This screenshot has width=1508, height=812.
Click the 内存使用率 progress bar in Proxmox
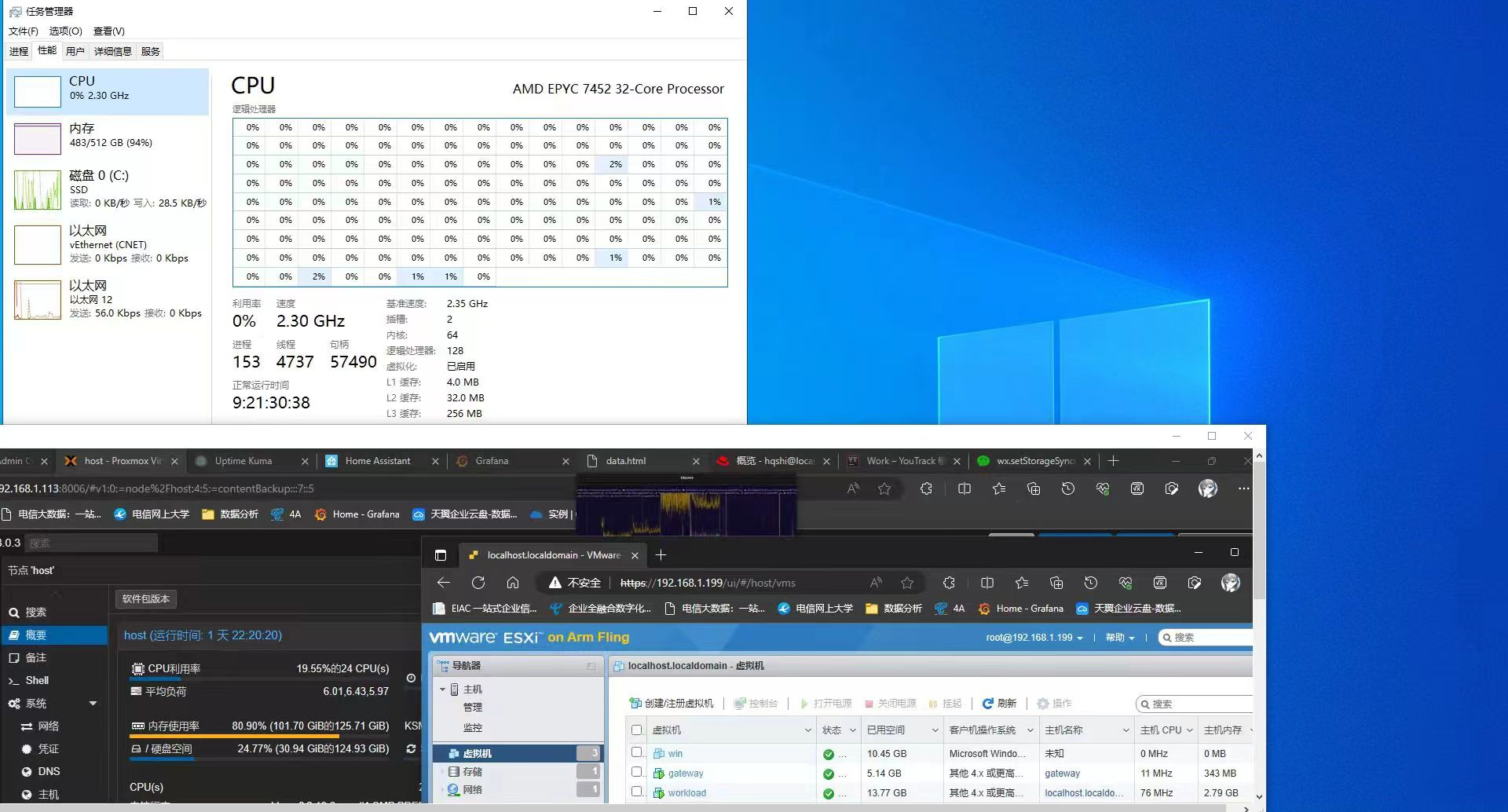click(260, 736)
